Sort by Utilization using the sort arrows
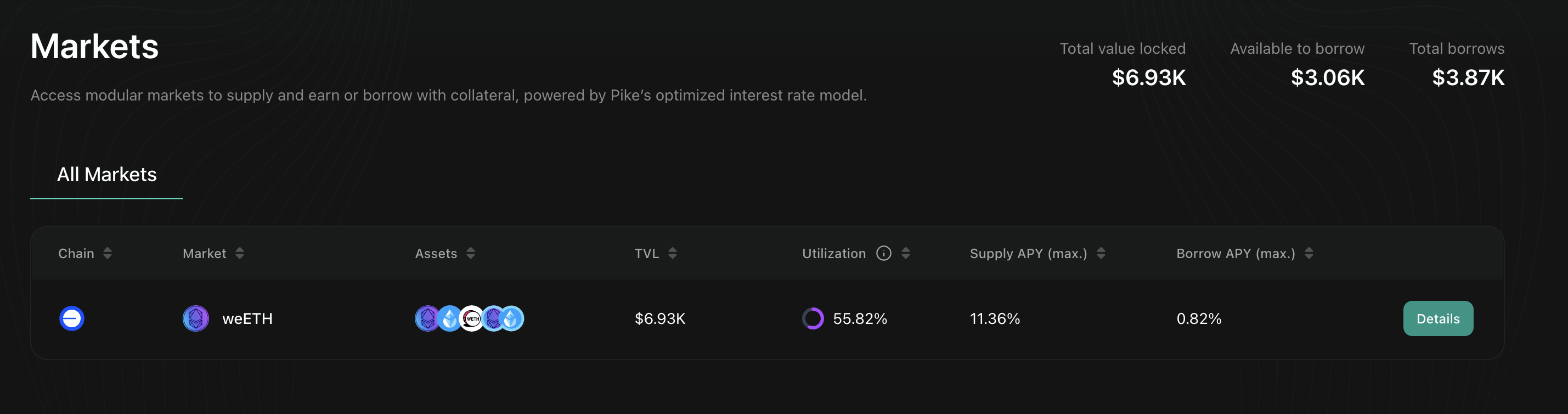 (906, 253)
